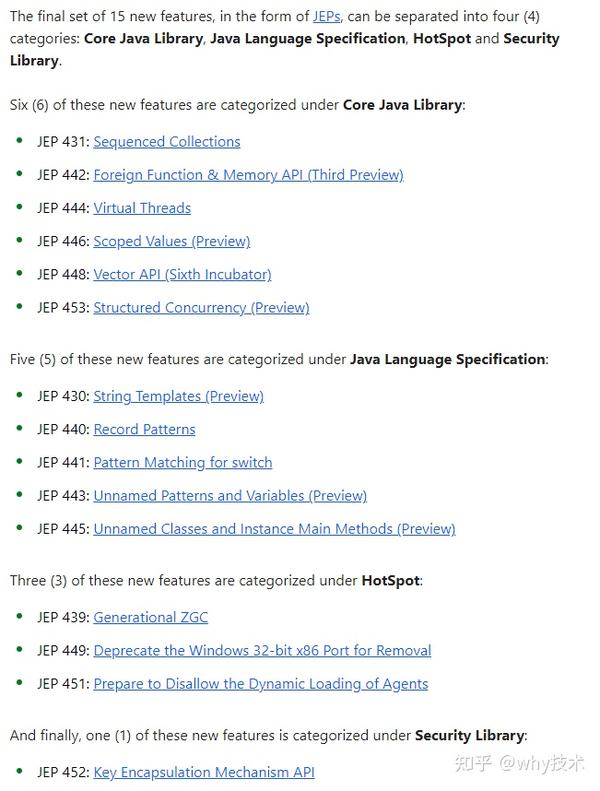Click Unnamed Patterns and Variables link
The image size is (600, 791).
pos(230,495)
